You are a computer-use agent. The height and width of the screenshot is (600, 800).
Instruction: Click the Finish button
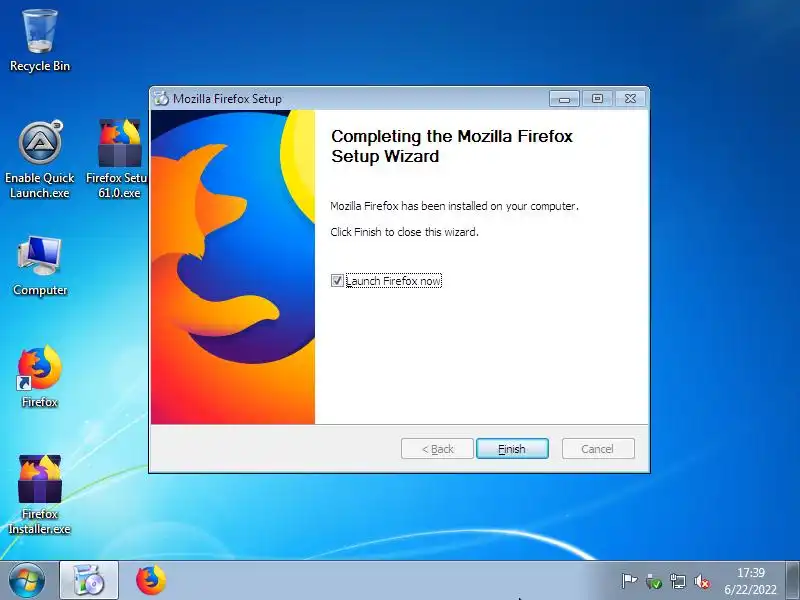click(512, 448)
